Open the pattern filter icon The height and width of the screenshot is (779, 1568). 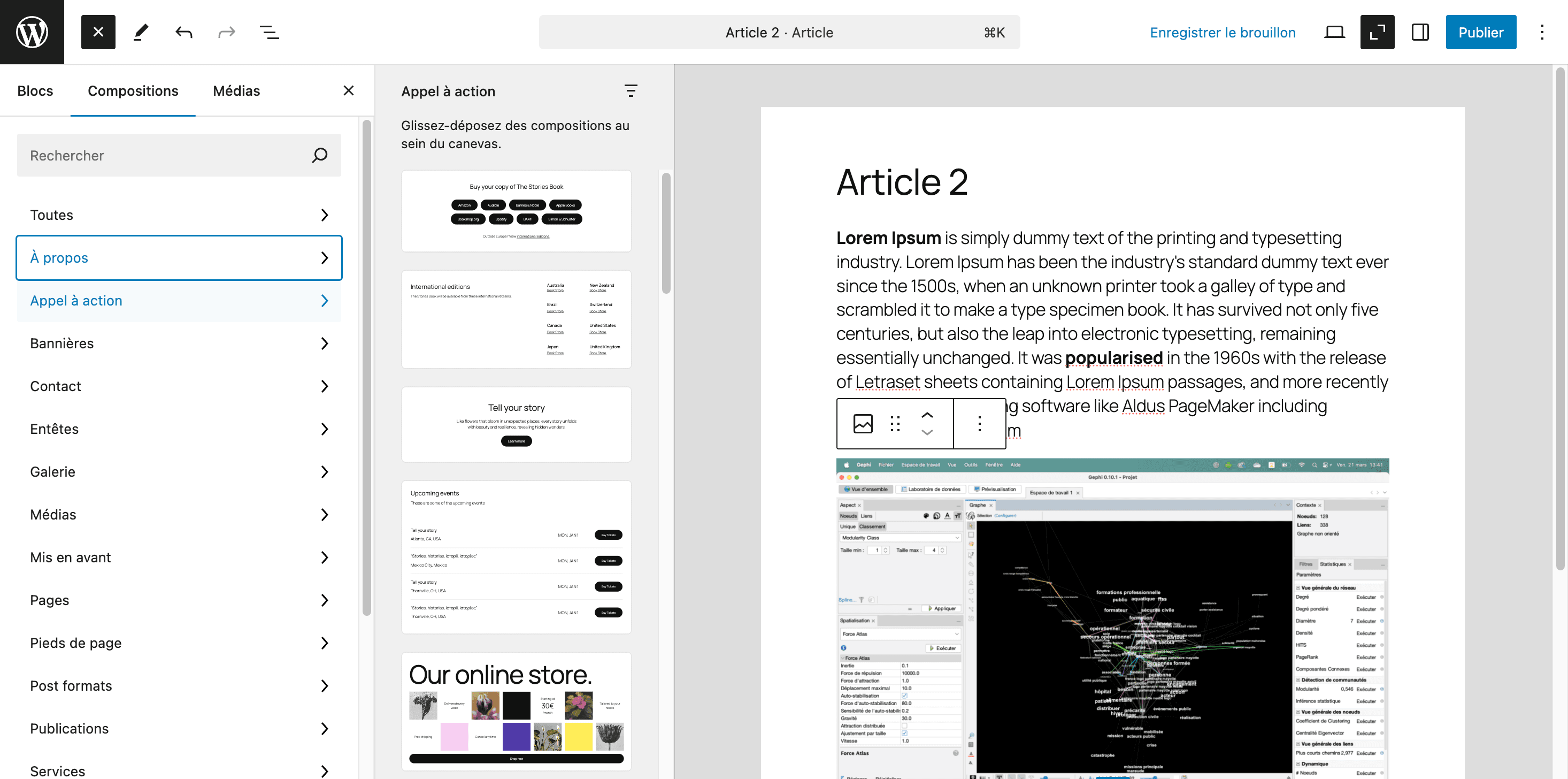pyautogui.click(x=631, y=91)
